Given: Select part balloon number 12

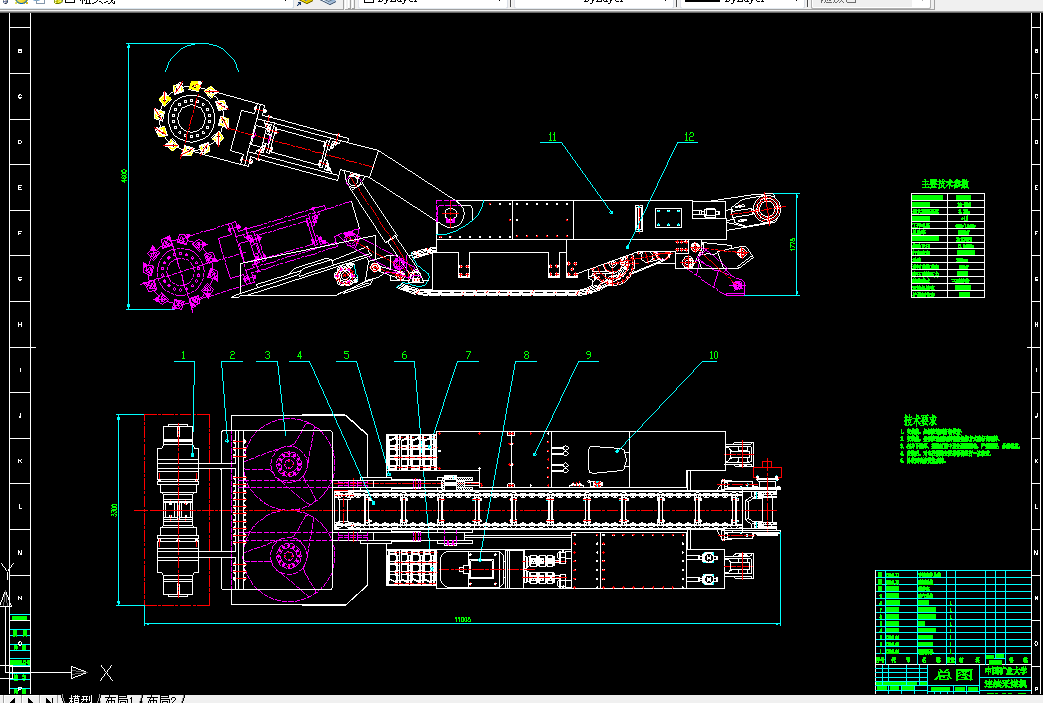Looking at the screenshot, I should [689, 136].
